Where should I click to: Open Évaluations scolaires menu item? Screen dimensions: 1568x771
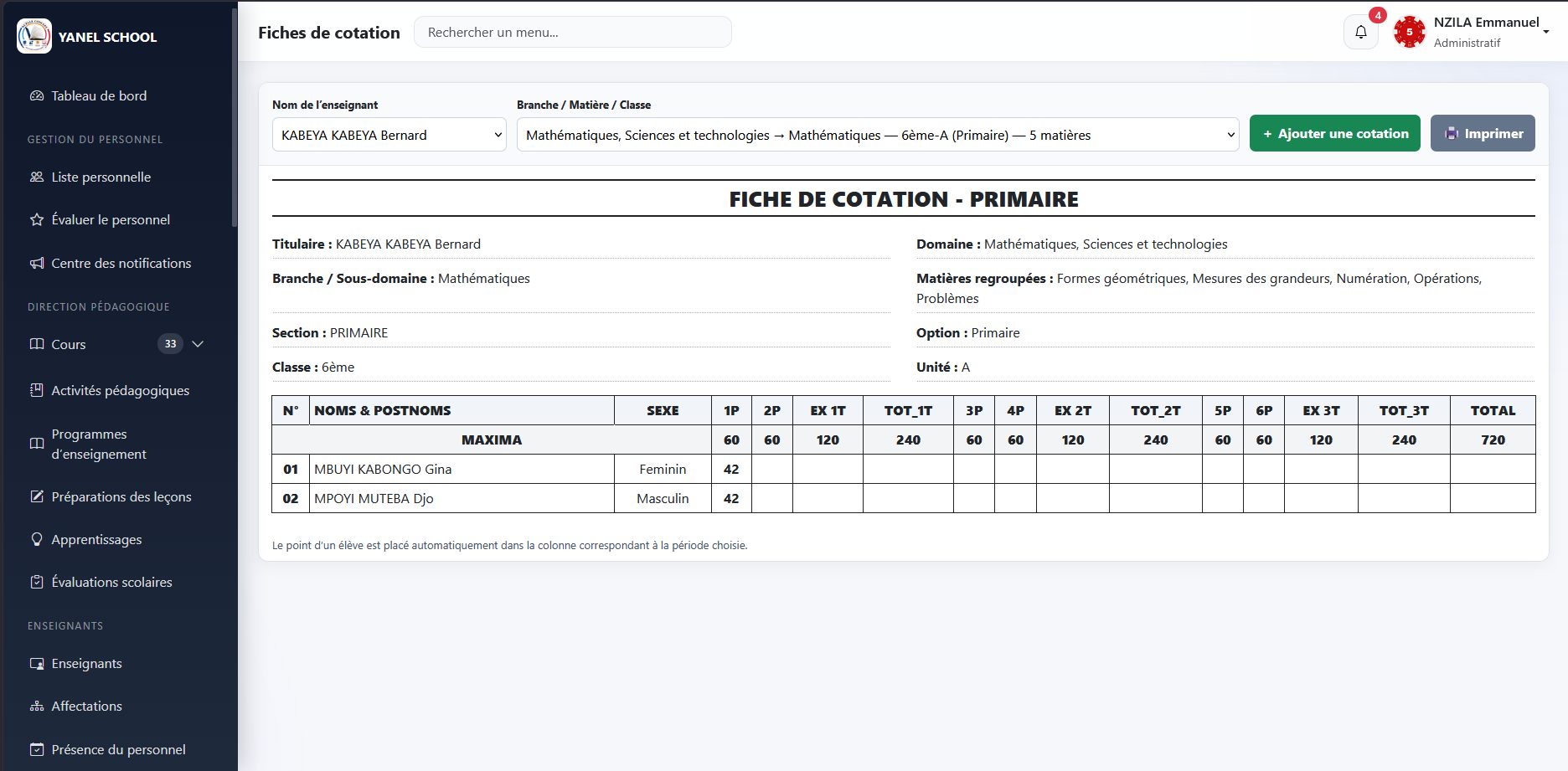117,582
